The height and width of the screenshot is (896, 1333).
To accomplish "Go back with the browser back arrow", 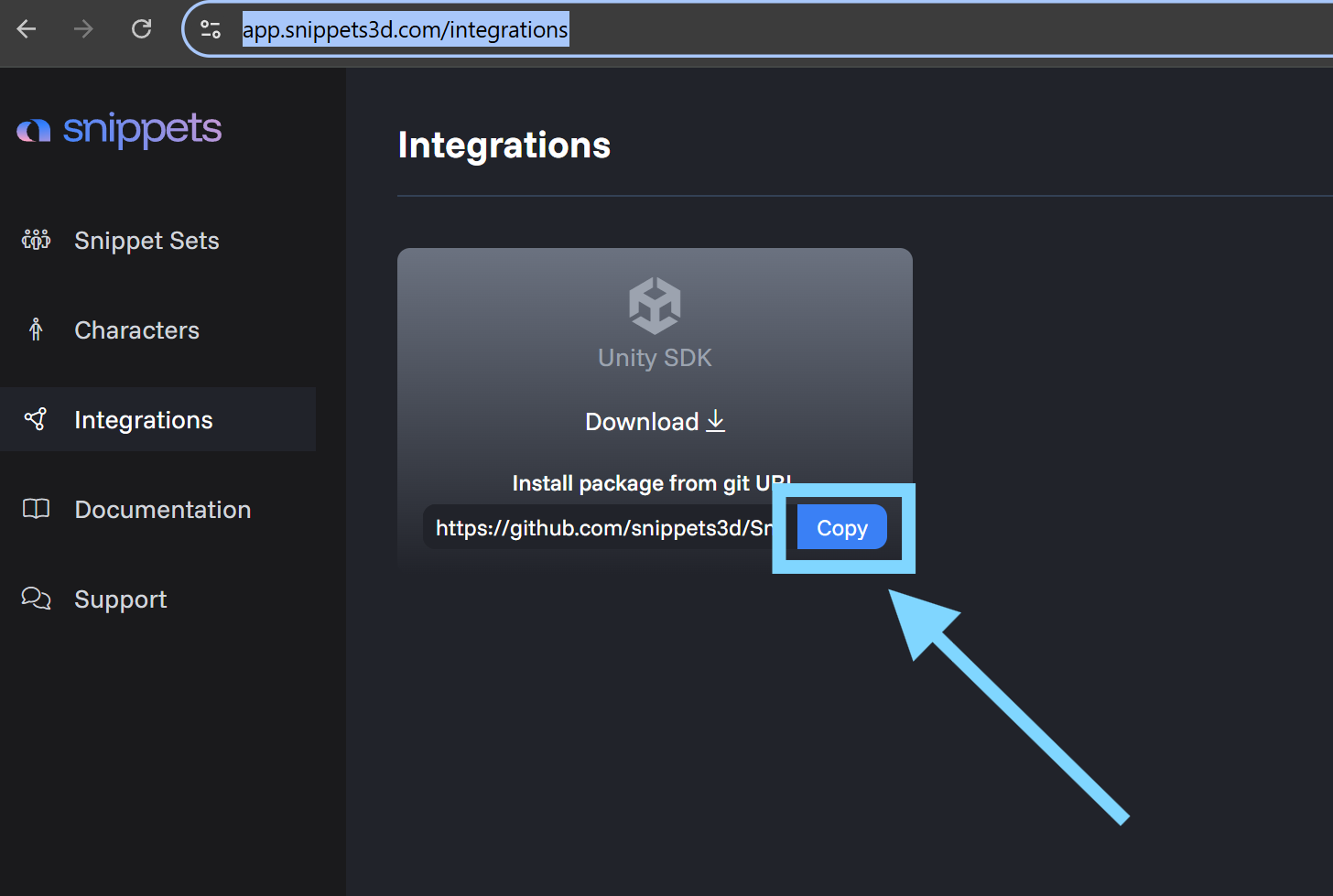I will tap(27, 29).
